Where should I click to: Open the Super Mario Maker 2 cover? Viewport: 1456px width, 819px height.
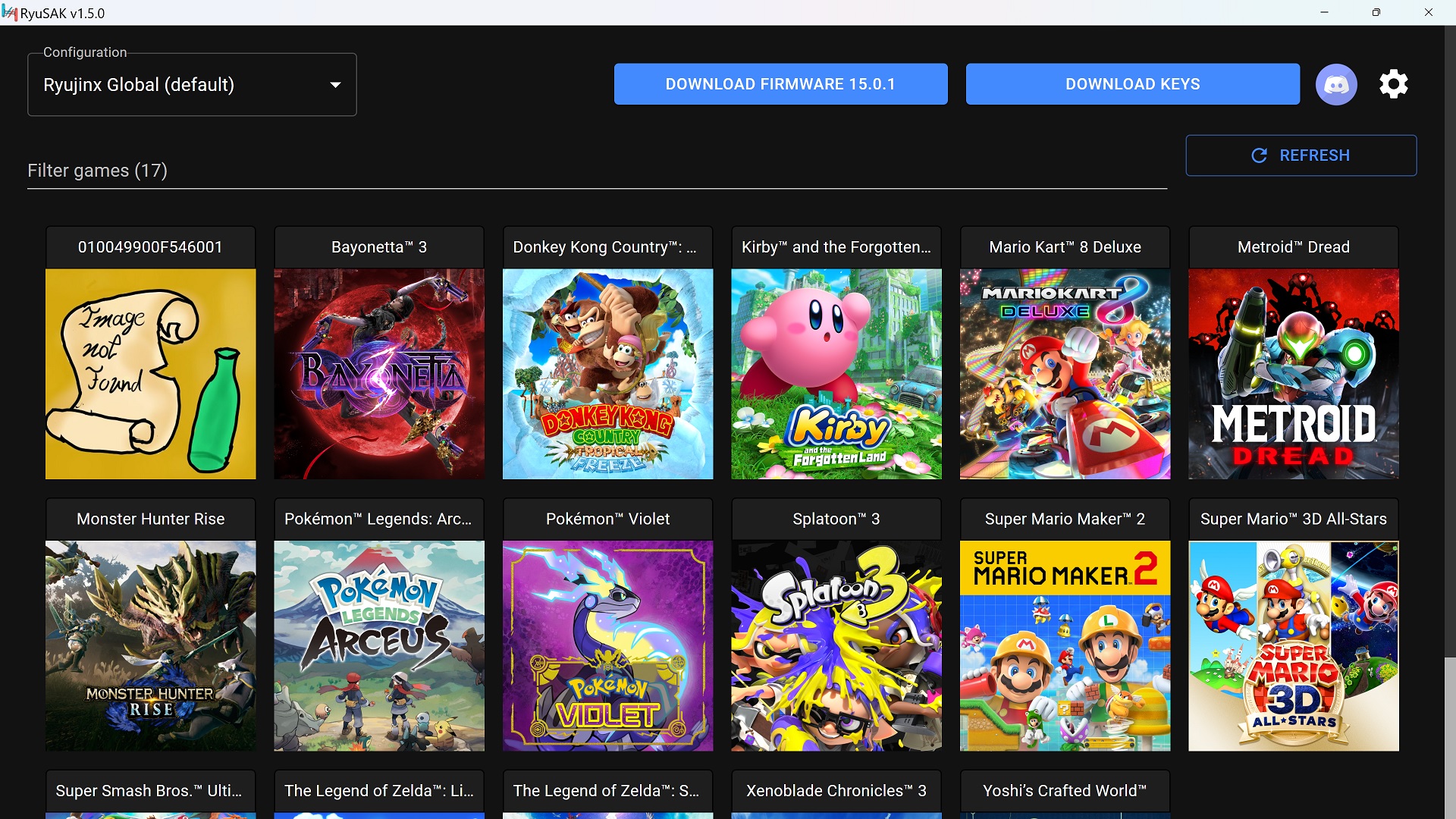[x=1065, y=646]
